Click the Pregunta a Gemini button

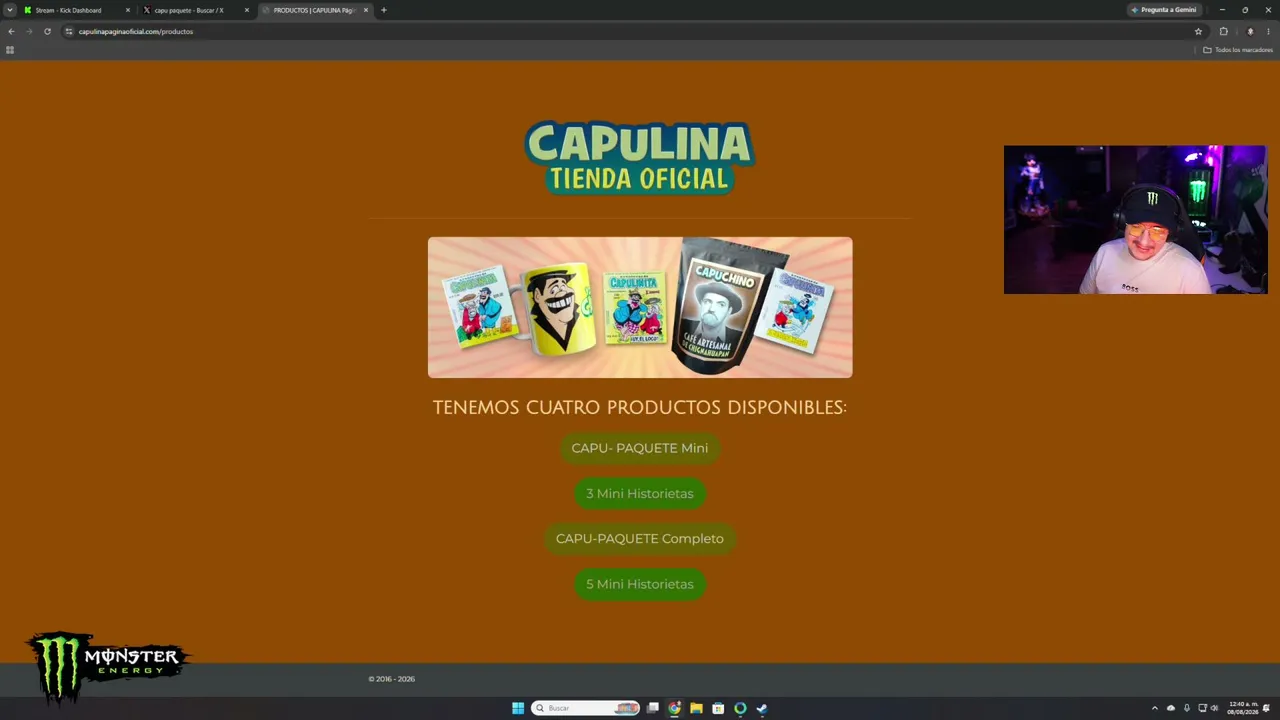1163,10
